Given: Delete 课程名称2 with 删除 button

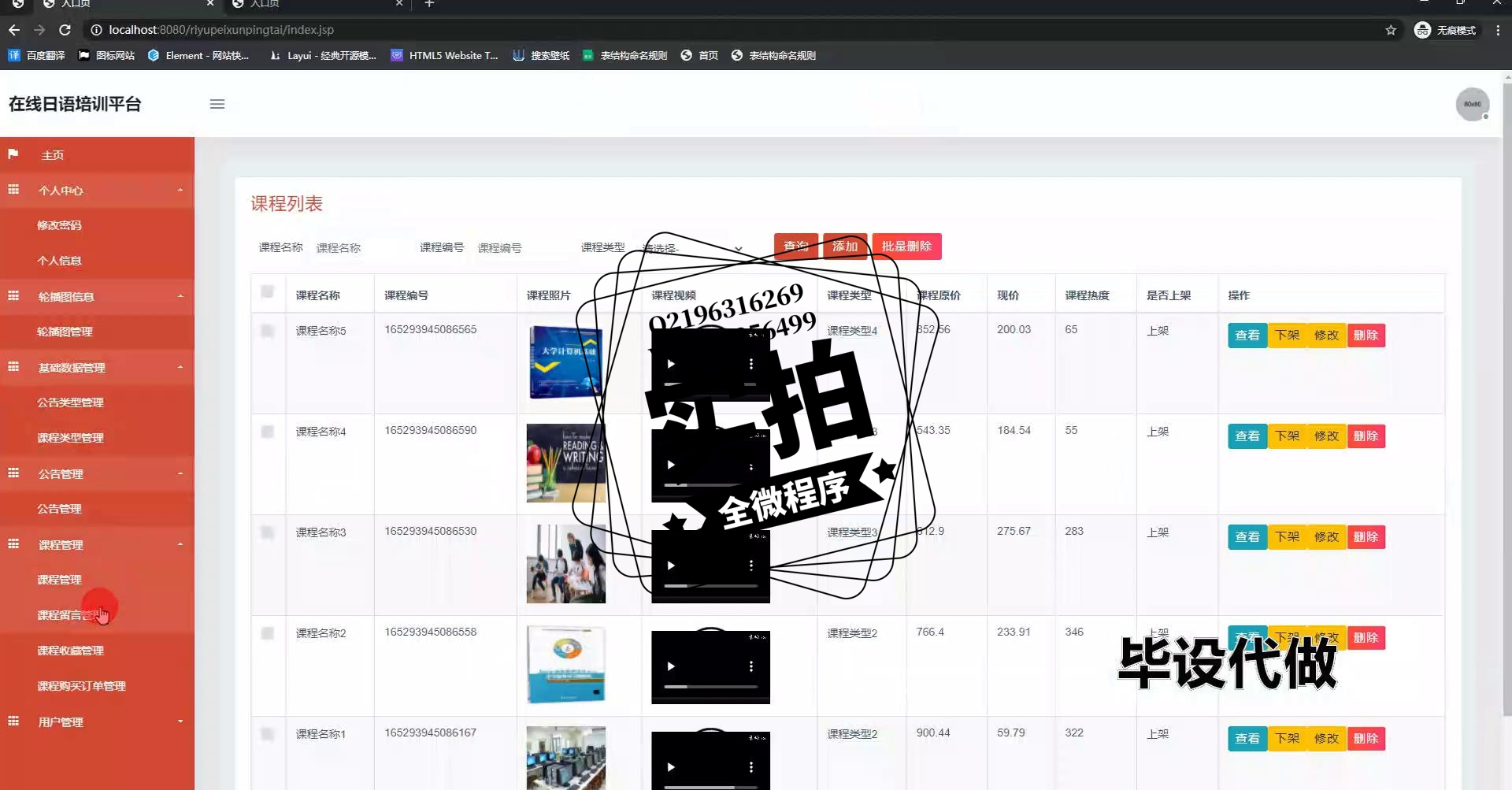Looking at the screenshot, I should [x=1366, y=638].
